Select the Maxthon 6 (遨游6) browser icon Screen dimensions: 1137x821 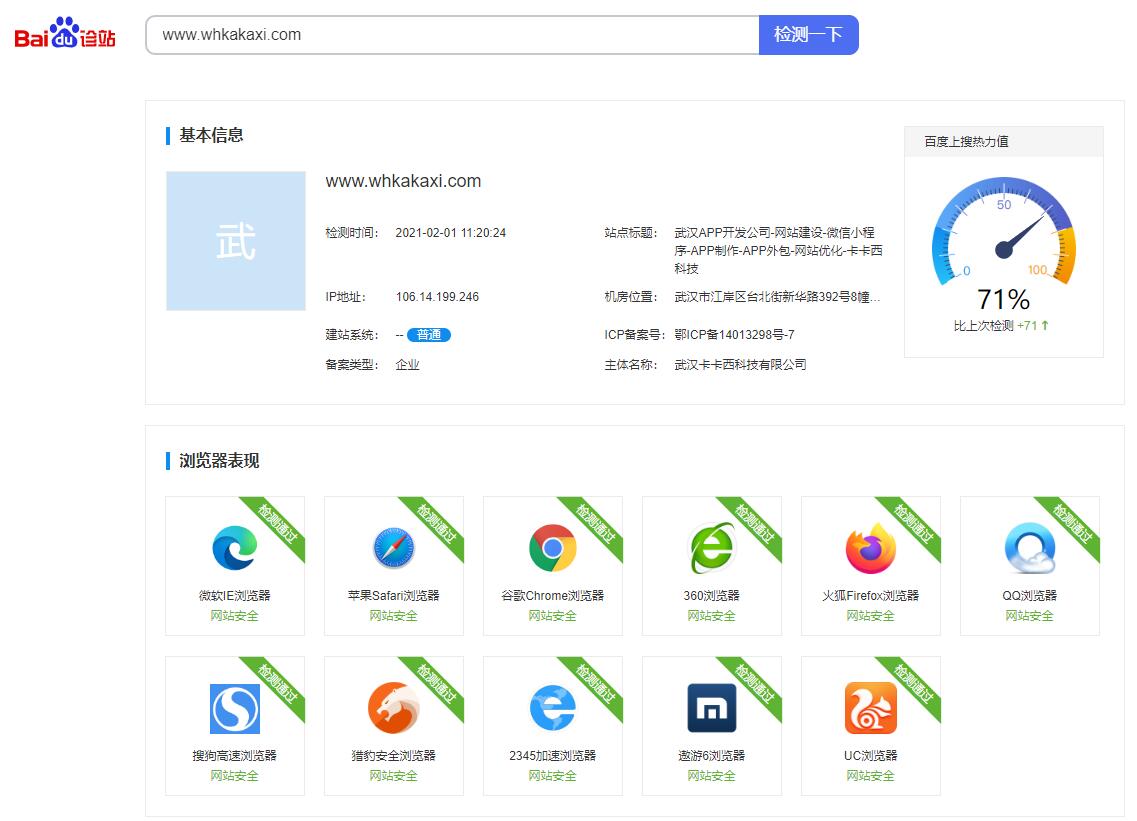click(711, 708)
